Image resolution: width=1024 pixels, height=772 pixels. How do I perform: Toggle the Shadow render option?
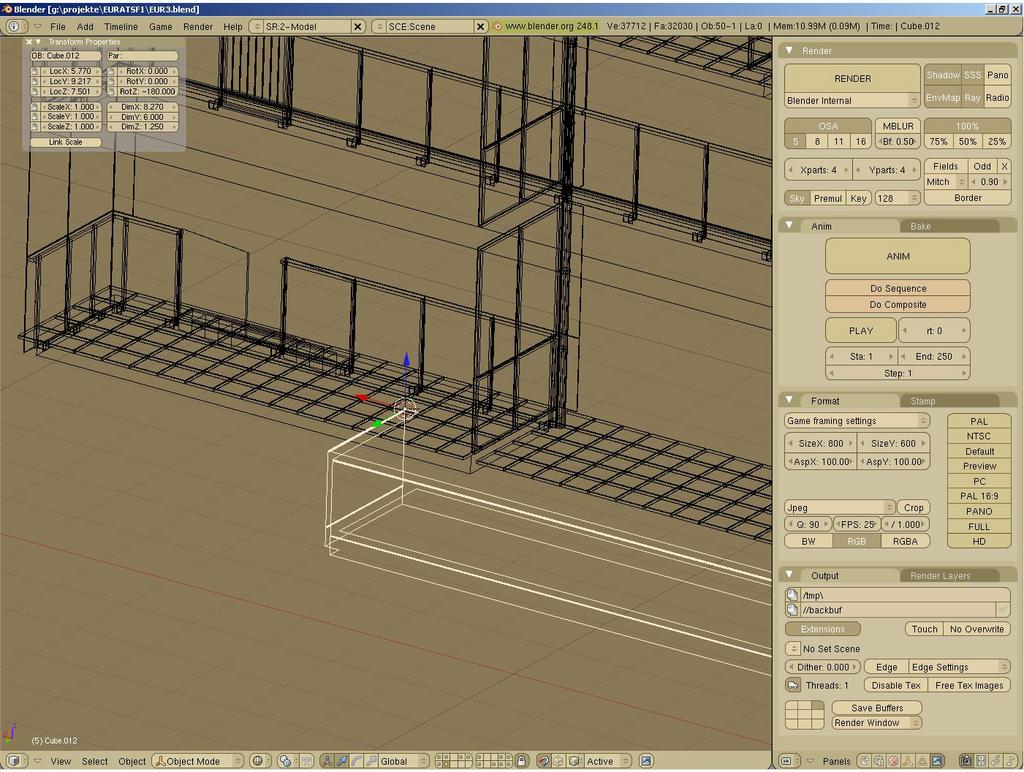coord(943,75)
